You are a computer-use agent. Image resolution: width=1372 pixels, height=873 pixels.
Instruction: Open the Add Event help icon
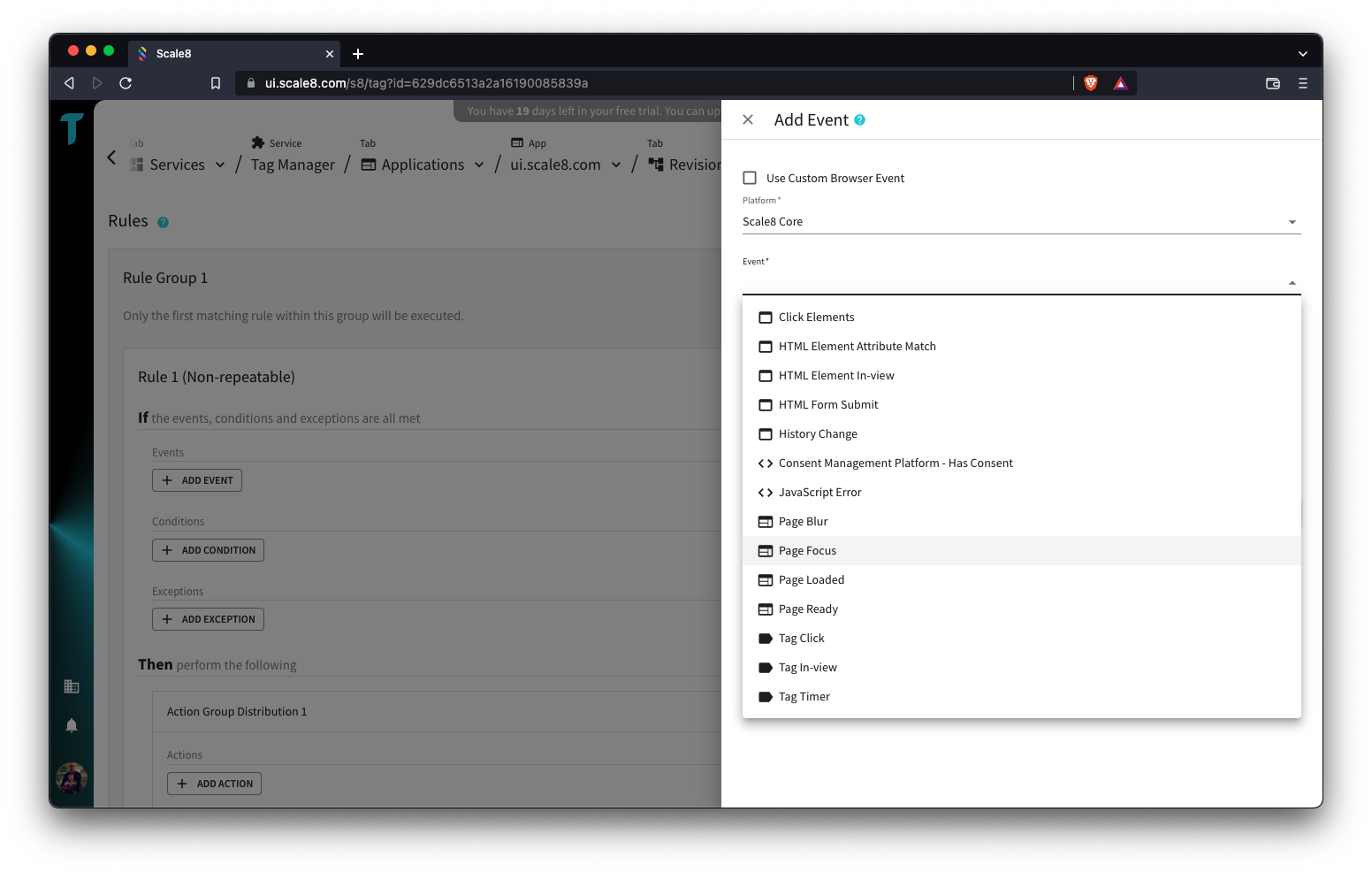pyautogui.click(x=859, y=120)
